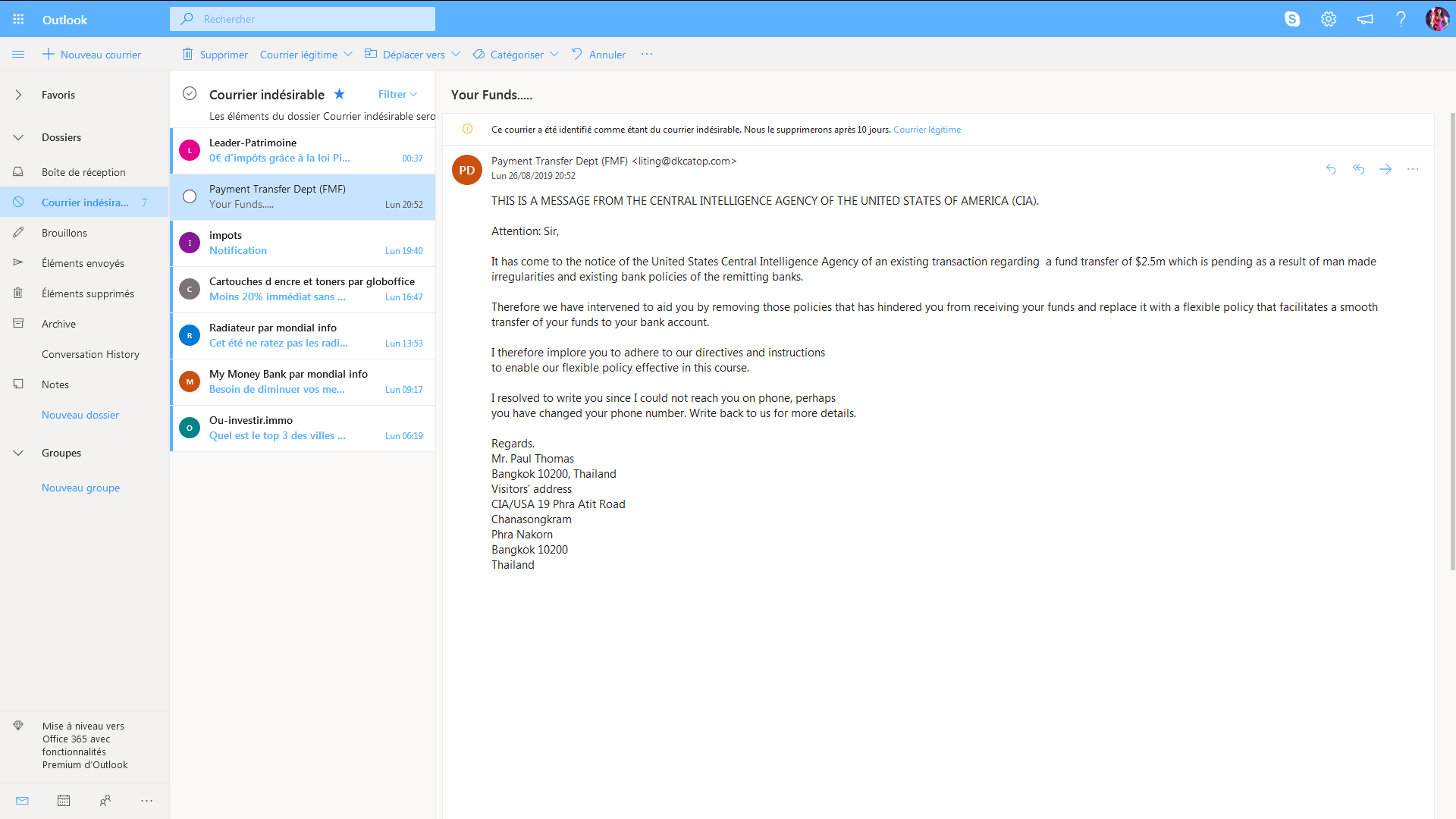Image resolution: width=1456 pixels, height=819 pixels.
Task: Open the Déplacer vers dropdown
Action: 412,54
